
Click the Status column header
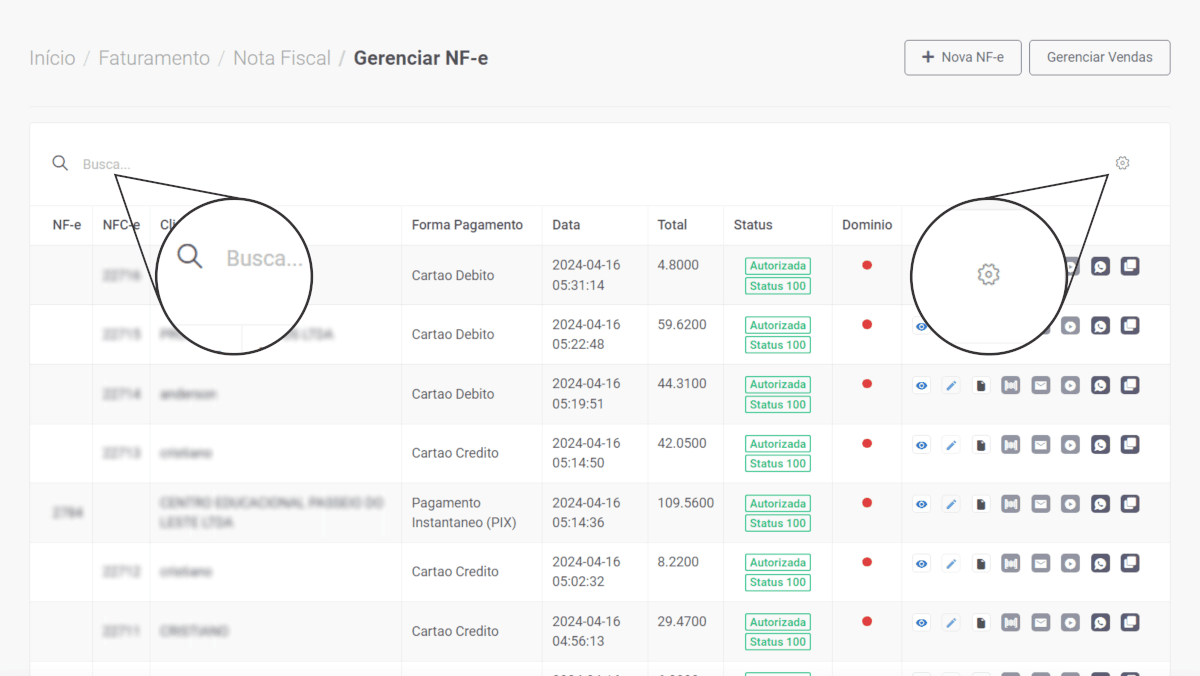point(753,225)
